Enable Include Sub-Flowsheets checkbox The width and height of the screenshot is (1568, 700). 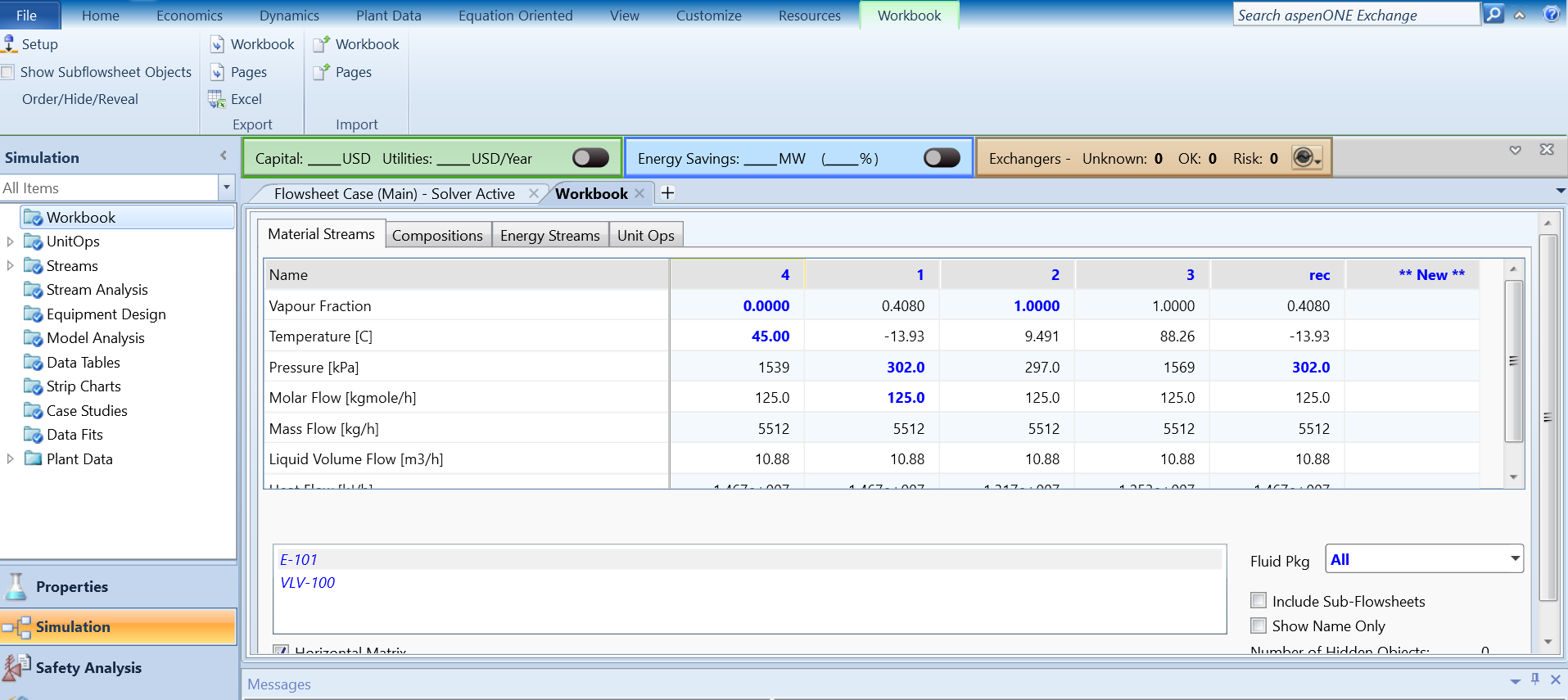(x=1258, y=600)
